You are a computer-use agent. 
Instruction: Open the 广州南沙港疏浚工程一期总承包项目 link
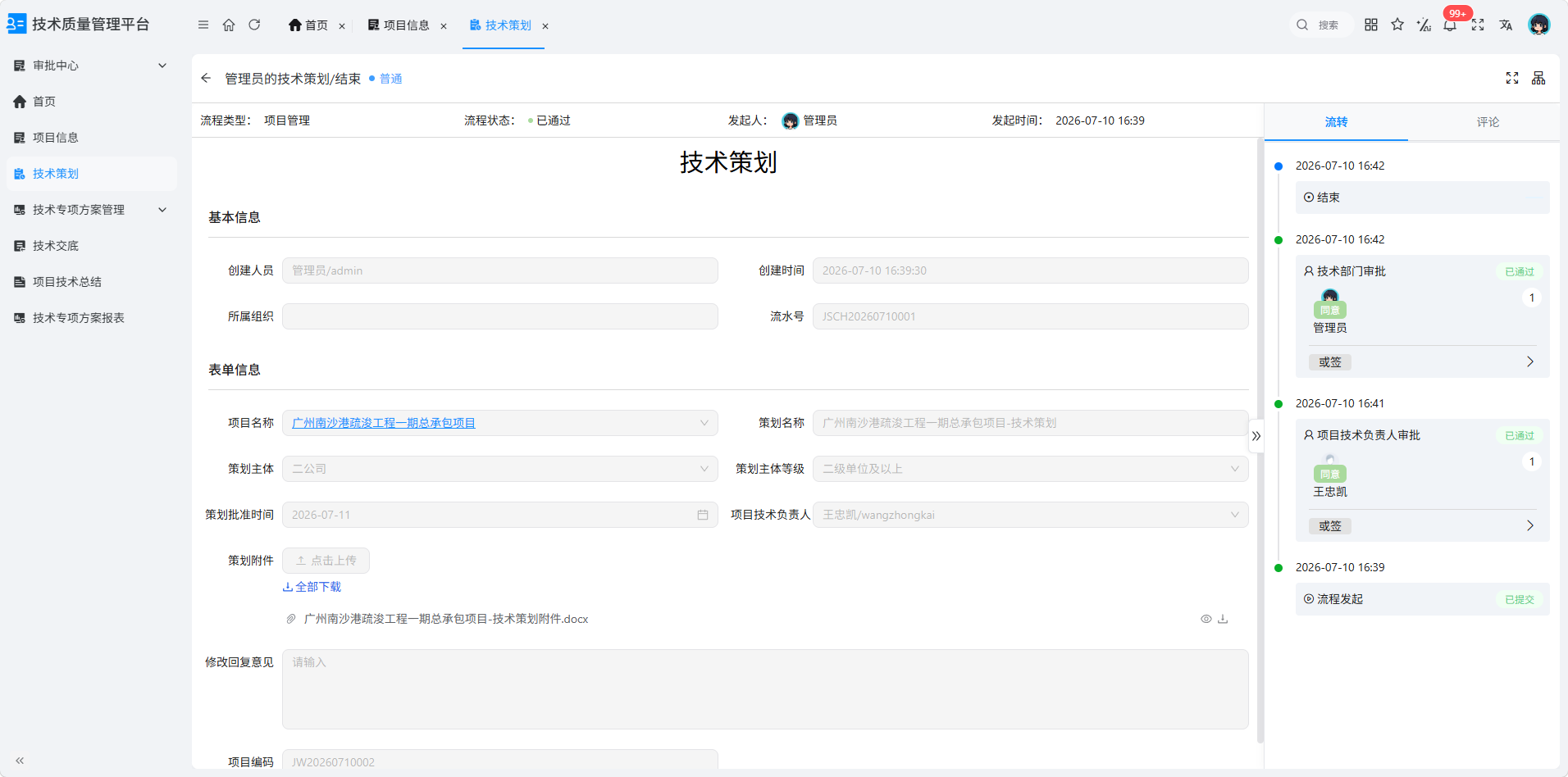384,423
